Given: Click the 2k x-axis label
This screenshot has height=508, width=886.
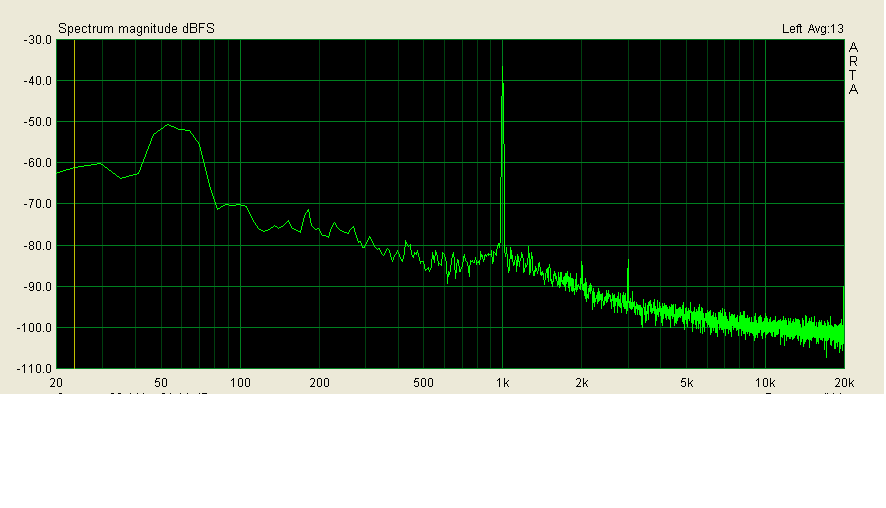Looking at the screenshot, I should (x=581, y=383).
